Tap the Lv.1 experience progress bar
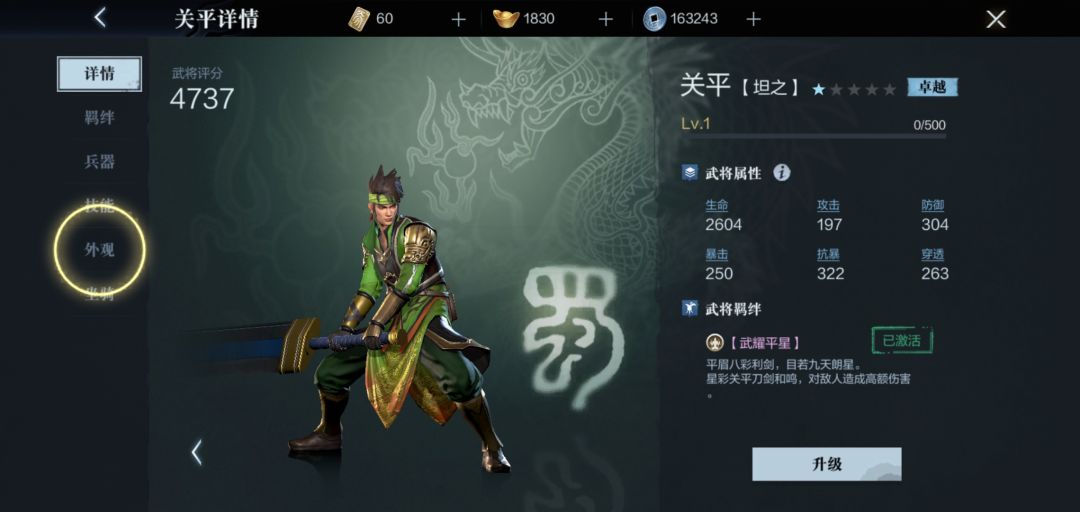 (813, 136)
